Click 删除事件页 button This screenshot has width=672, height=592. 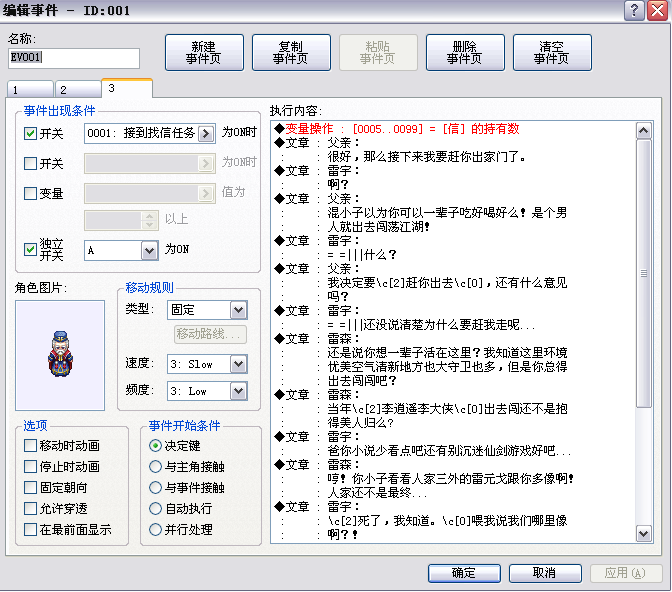465,53
